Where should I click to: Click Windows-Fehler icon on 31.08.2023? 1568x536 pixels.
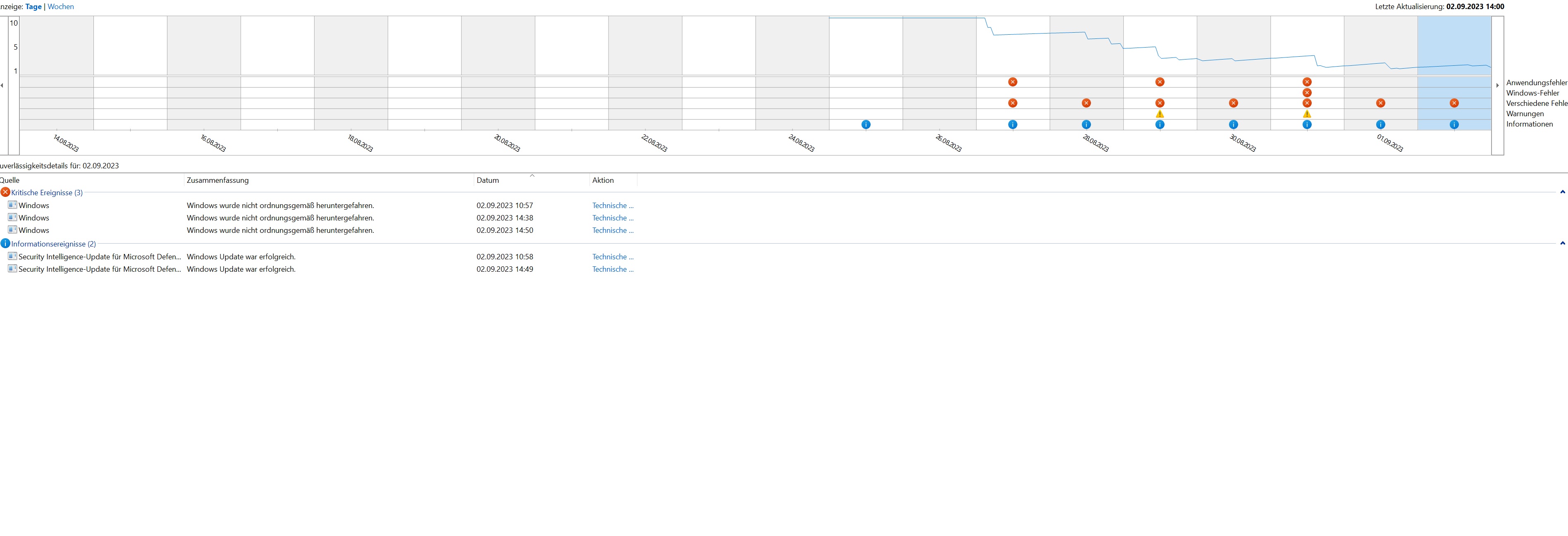click(x=1307, y=93)
